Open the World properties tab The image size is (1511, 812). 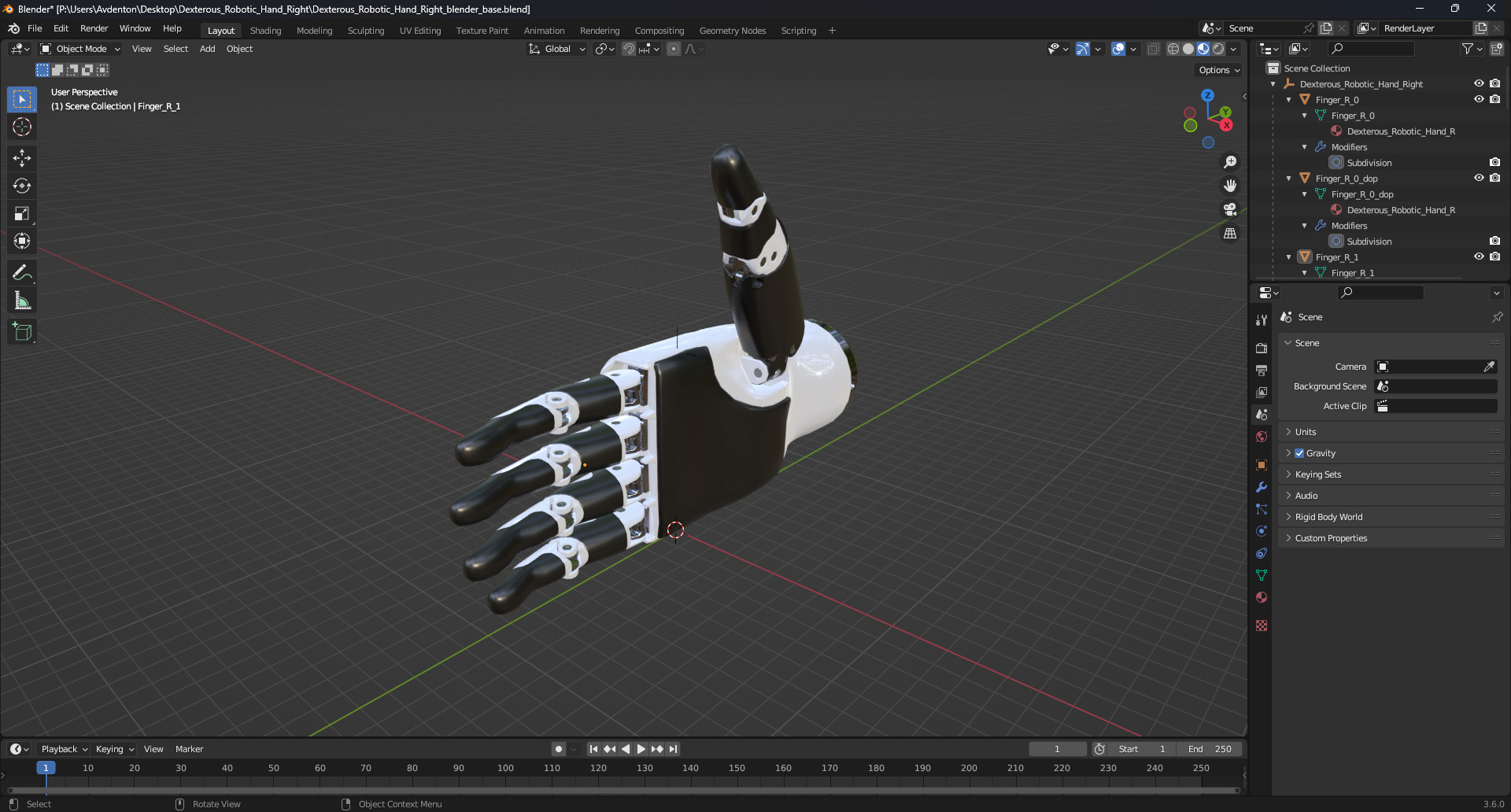(x=1262, y=437)
